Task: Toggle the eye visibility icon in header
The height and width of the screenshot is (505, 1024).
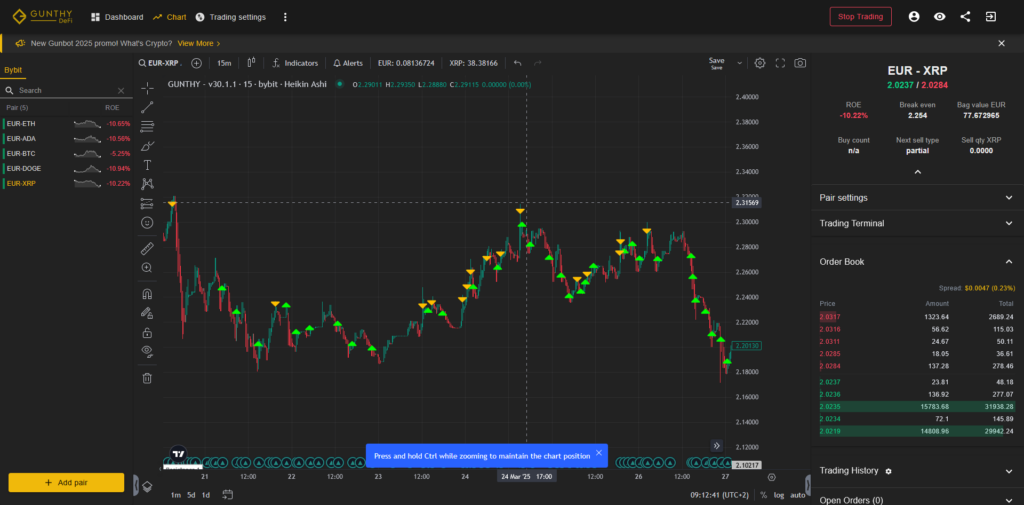Action: [939, 17]
